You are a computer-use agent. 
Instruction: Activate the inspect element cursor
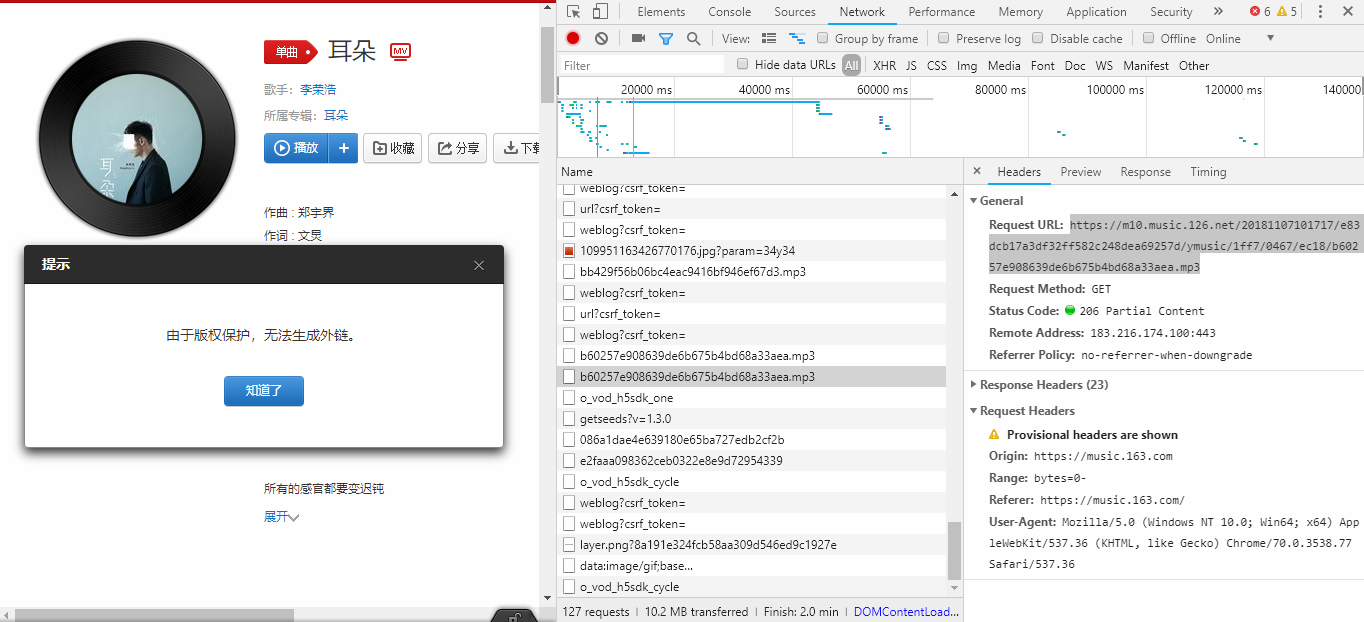tap(571, 11)
